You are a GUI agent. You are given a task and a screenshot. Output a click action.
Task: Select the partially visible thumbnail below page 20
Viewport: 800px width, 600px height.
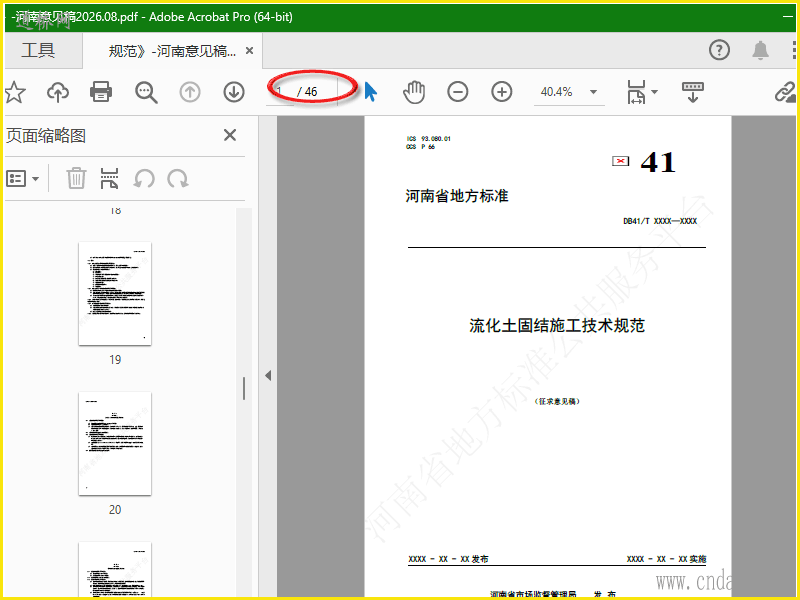click(x=115, y=569)
